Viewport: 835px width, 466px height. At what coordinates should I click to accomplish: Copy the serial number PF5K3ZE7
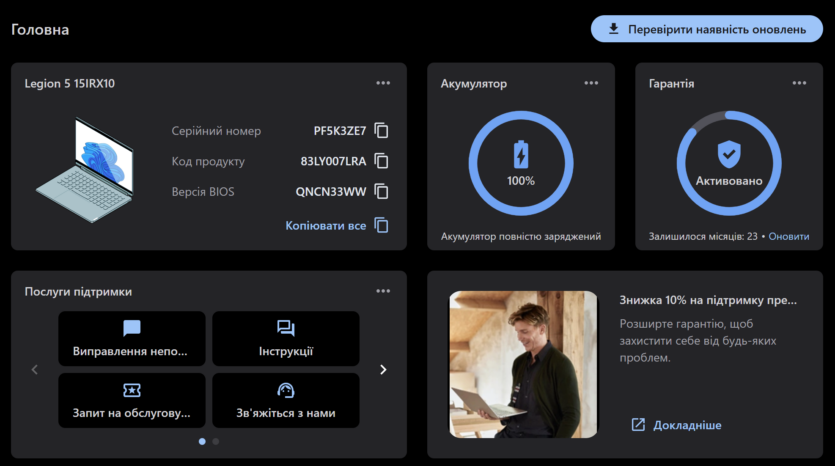(x=381, y=130)
